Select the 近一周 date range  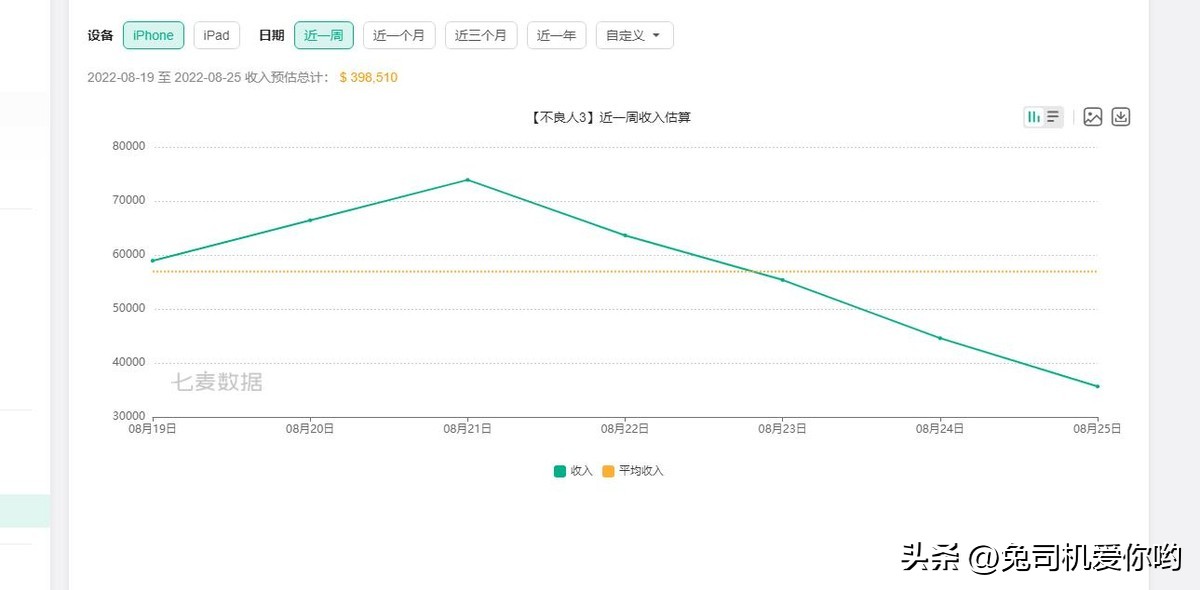[323, 35]
